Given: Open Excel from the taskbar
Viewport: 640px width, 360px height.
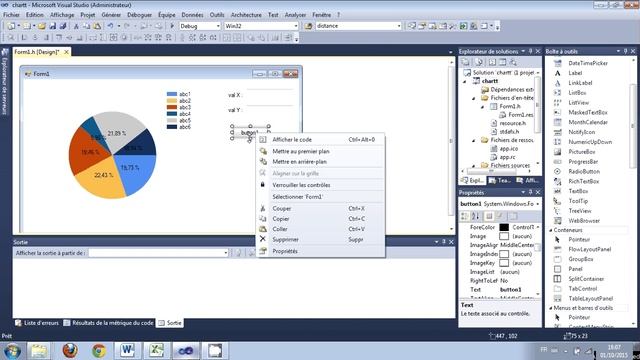Looking at the screenshot, I should [x=156, y=350].
